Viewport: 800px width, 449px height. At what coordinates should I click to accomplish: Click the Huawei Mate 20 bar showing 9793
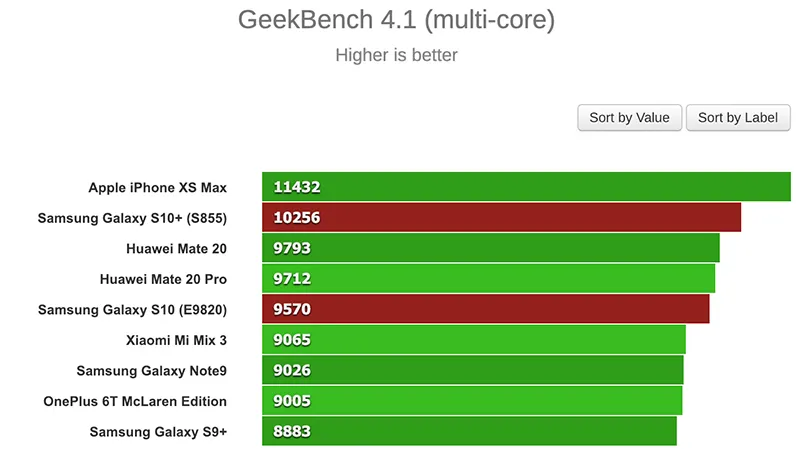[490, 248]
